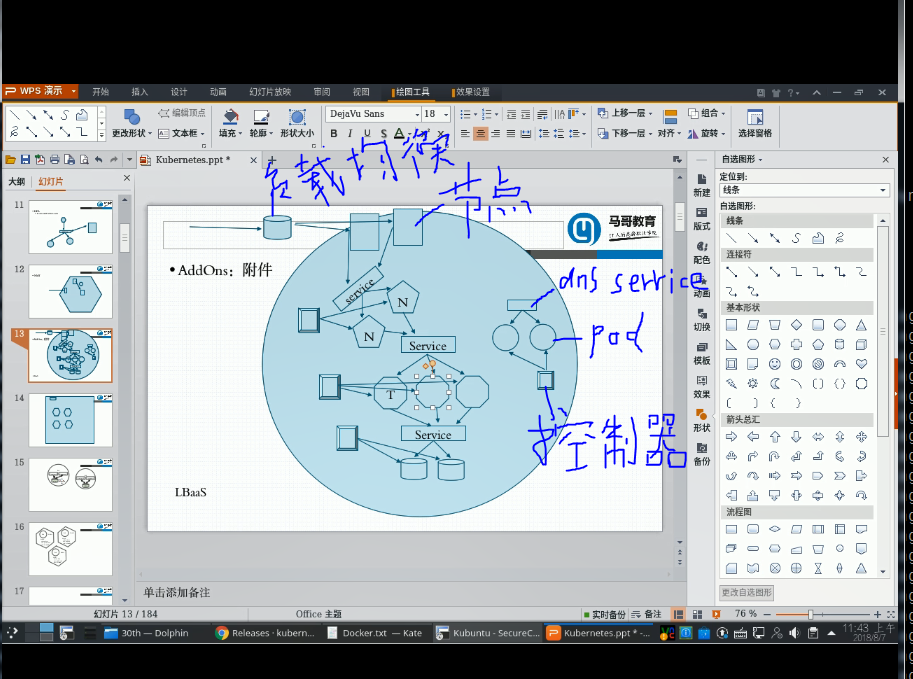Toggle right text alignment
913x679 pixels.
click(496, 133)
